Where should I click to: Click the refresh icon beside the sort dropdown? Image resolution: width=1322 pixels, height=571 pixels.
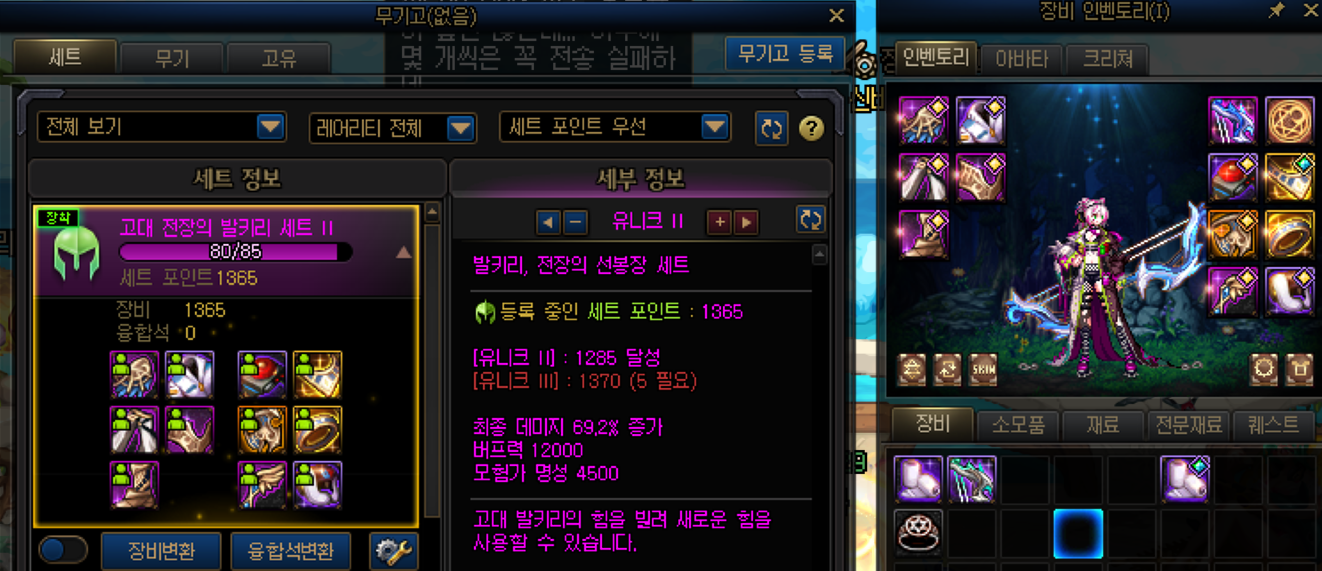771,128
